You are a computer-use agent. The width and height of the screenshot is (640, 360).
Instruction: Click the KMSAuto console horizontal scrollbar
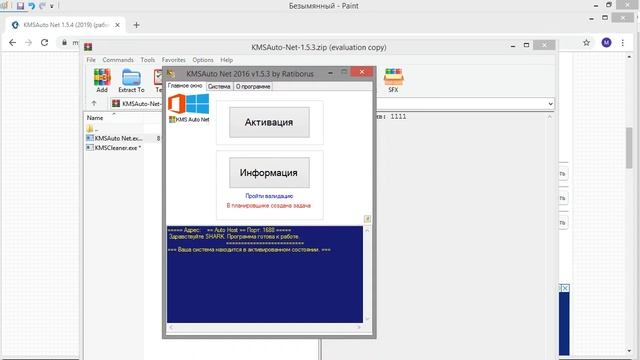tap(265, 327)
